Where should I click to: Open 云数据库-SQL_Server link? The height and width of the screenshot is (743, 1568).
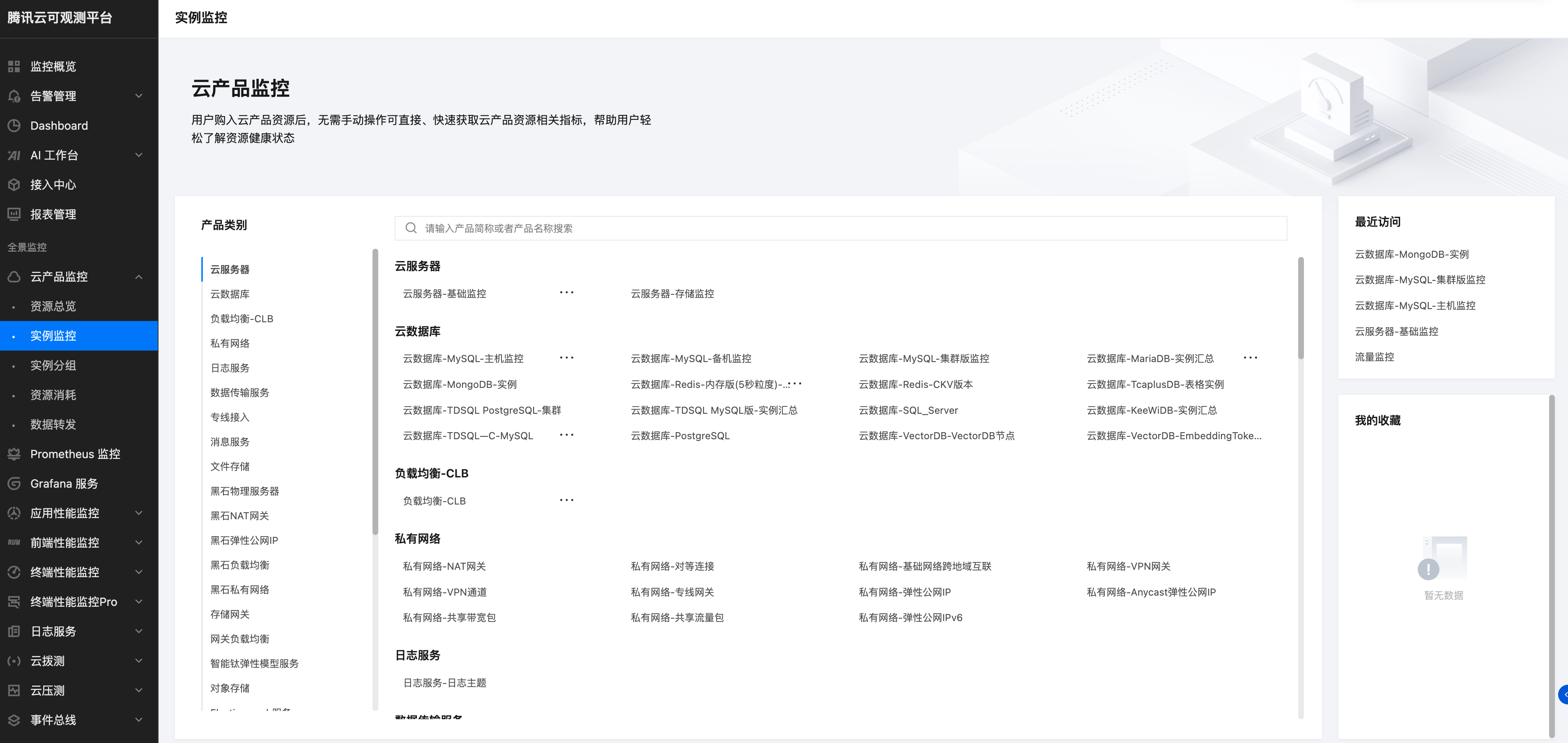(908, 410)
